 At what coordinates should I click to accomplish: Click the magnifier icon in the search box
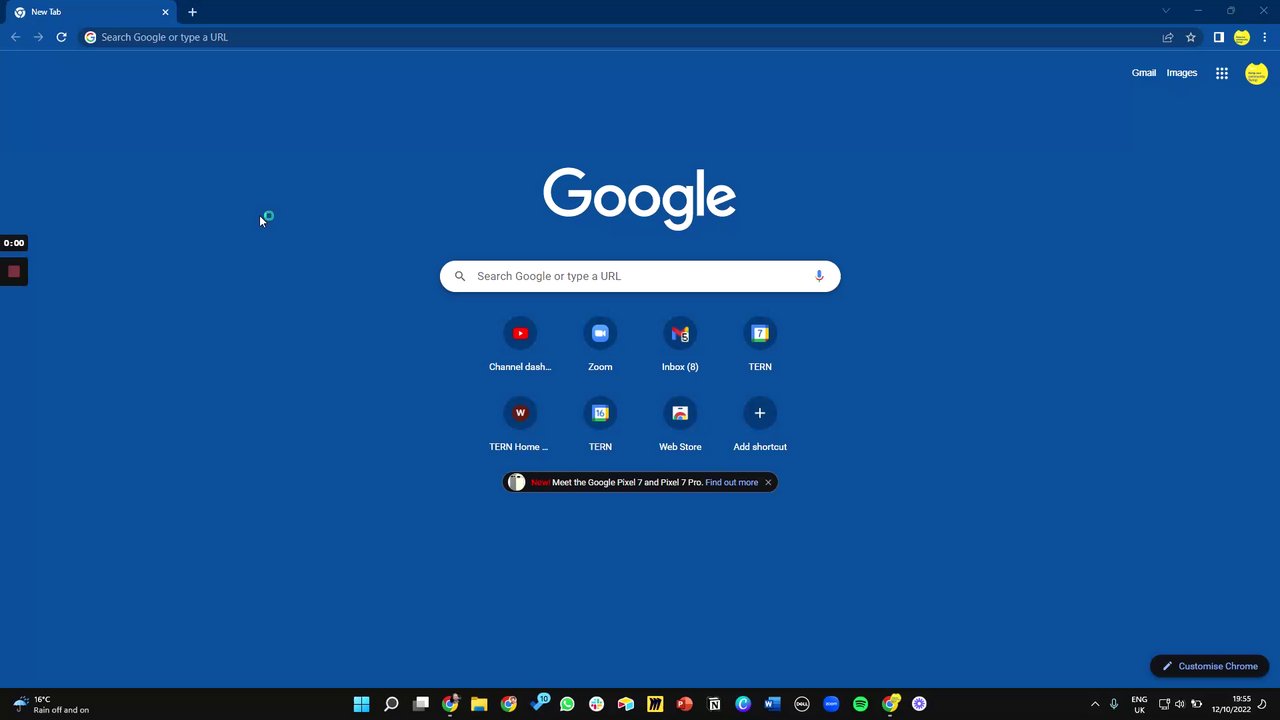point(460,276)
